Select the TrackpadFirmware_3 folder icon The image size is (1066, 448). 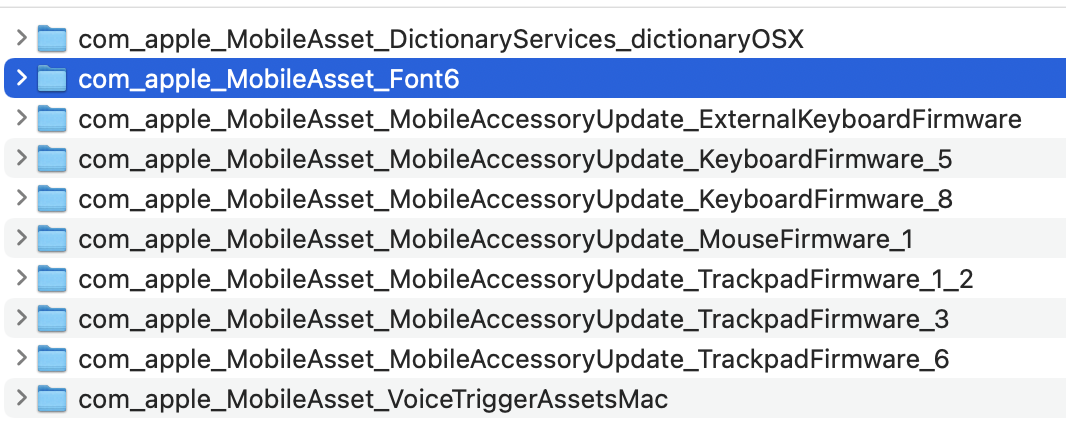(52, 319)
